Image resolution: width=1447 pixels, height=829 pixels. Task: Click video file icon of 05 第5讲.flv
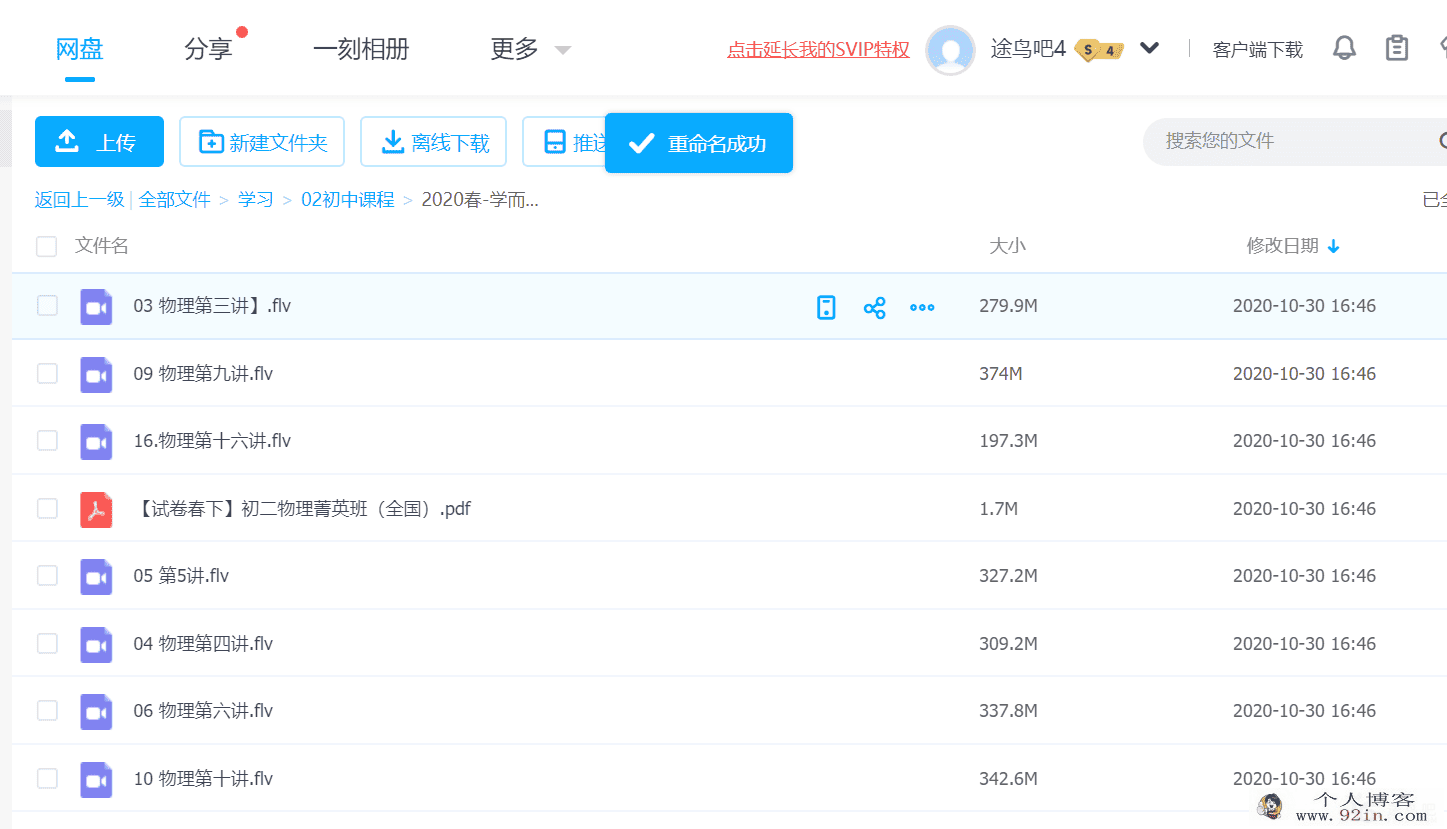pos(96,576)
